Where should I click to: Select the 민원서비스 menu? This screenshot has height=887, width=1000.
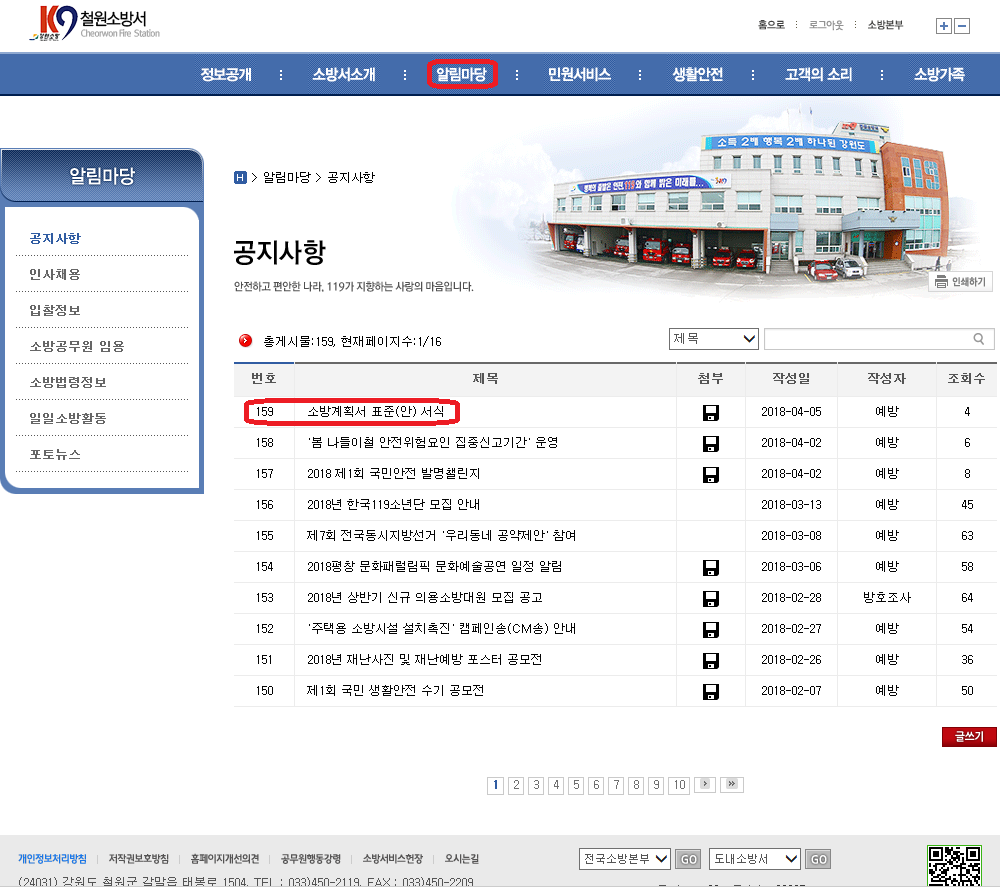point(582,73)
